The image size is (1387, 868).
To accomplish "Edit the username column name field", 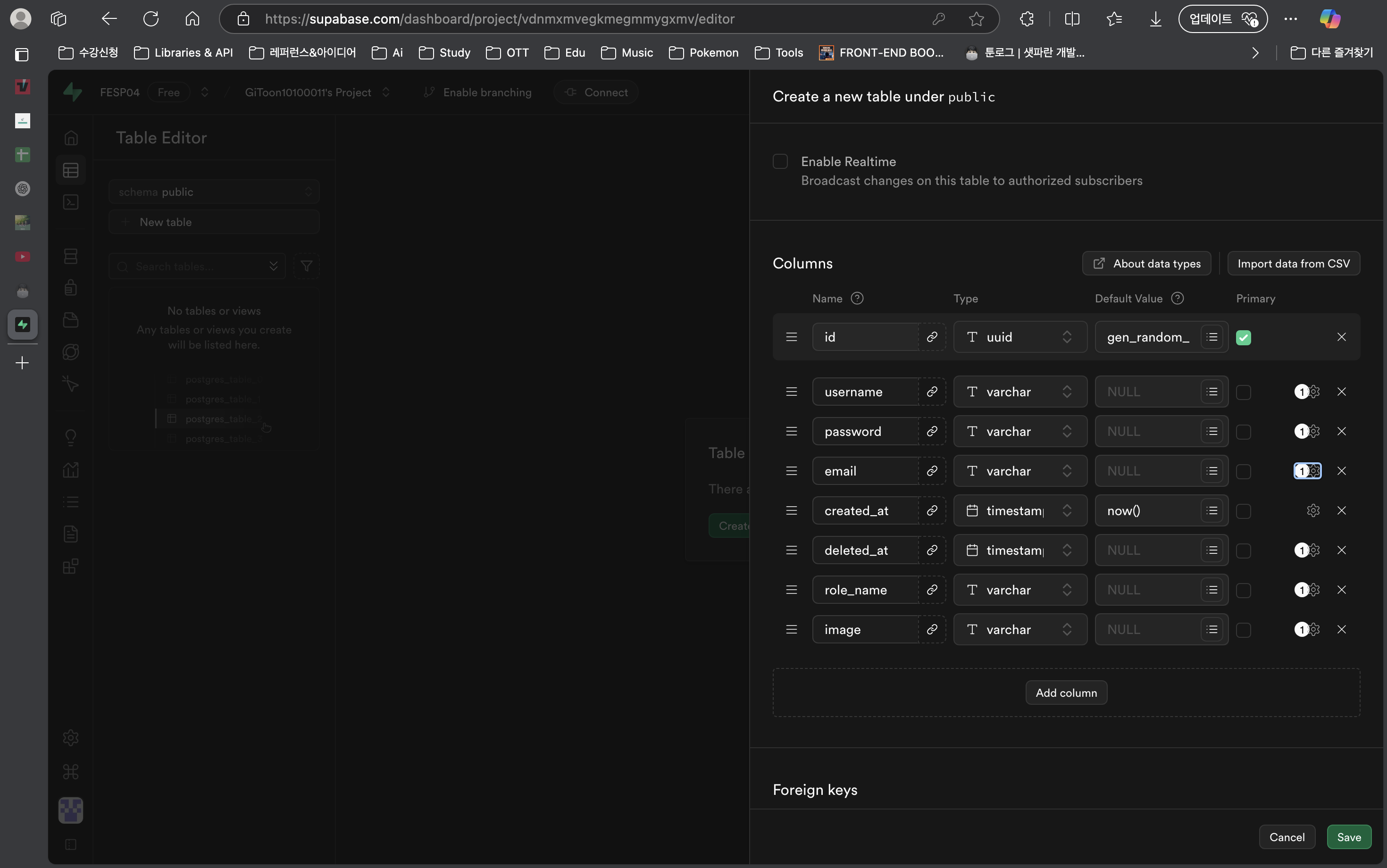I will click(865, 392).
